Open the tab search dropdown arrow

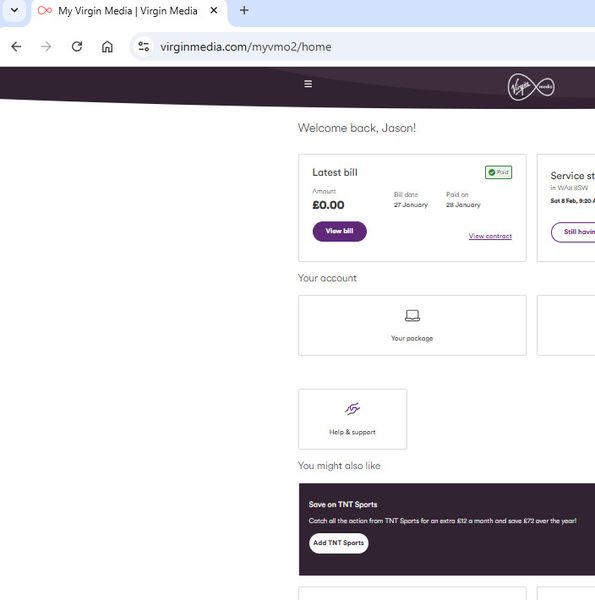pos(14,10)
